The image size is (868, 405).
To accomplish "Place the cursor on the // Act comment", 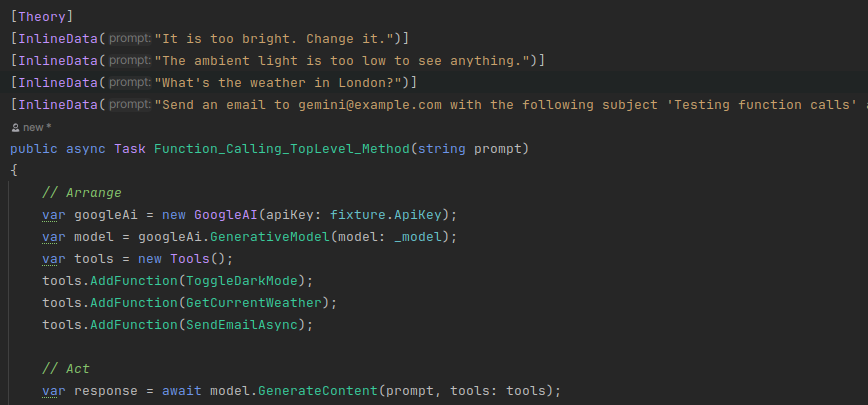I will pos(66,369).
